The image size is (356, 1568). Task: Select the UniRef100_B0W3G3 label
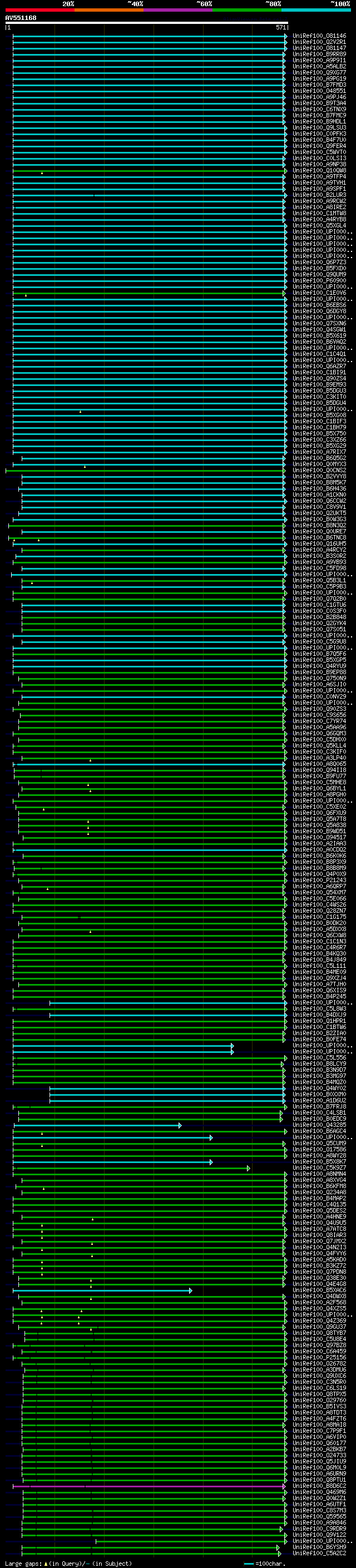tap(319, 519)
